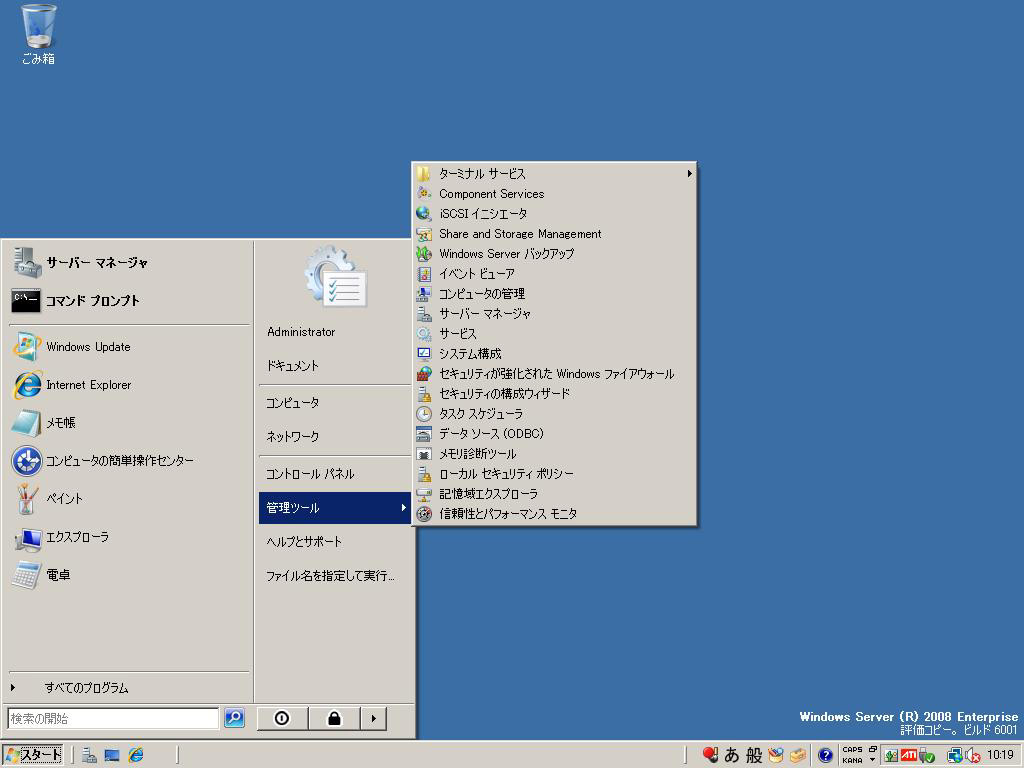This screenshot has height=768, width=1024.
Task: Open shutdown options arrow next to lock button
Action: tap(373, 718)
